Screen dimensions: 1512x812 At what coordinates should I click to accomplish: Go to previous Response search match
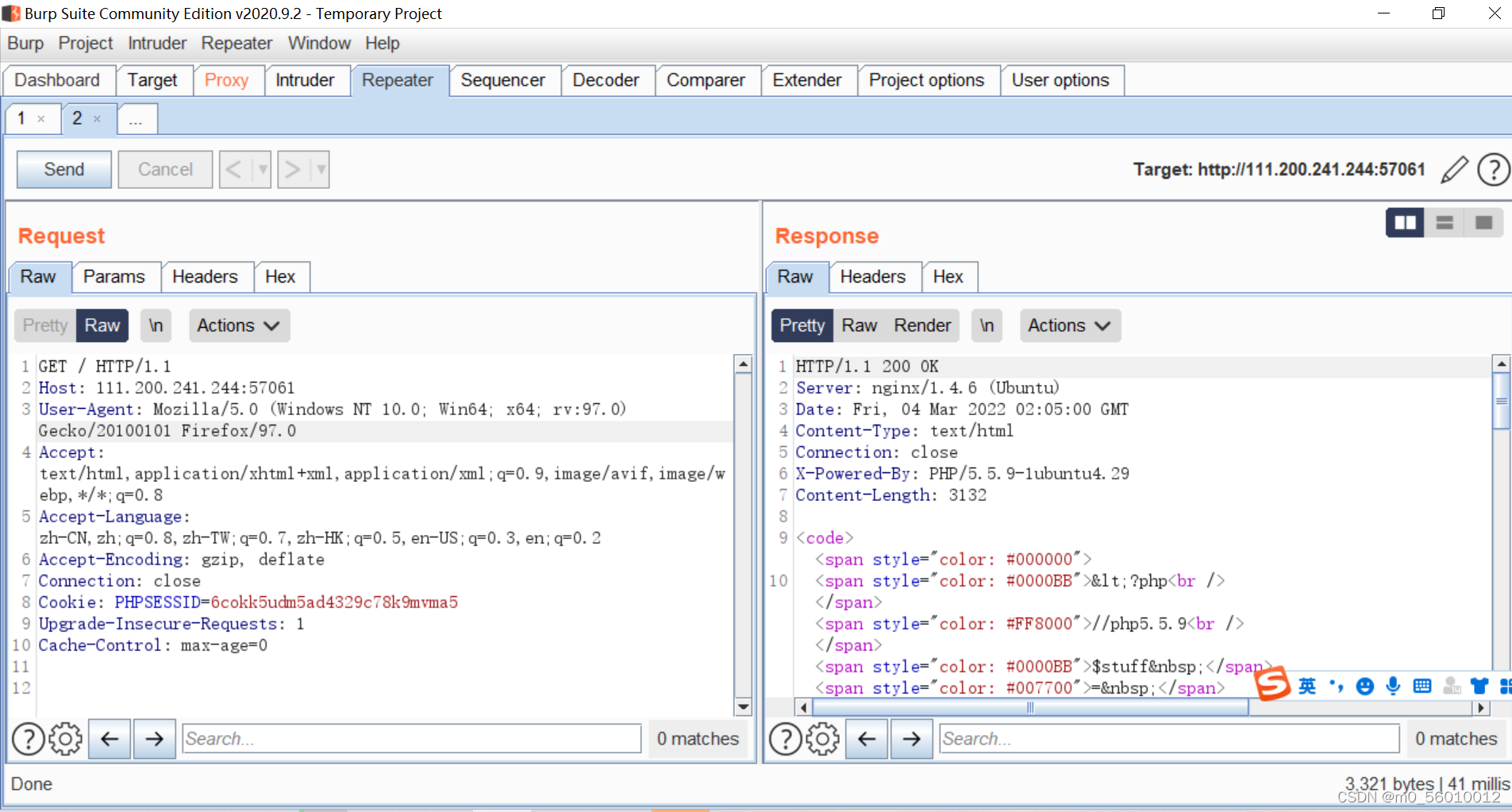pos(867,739)
